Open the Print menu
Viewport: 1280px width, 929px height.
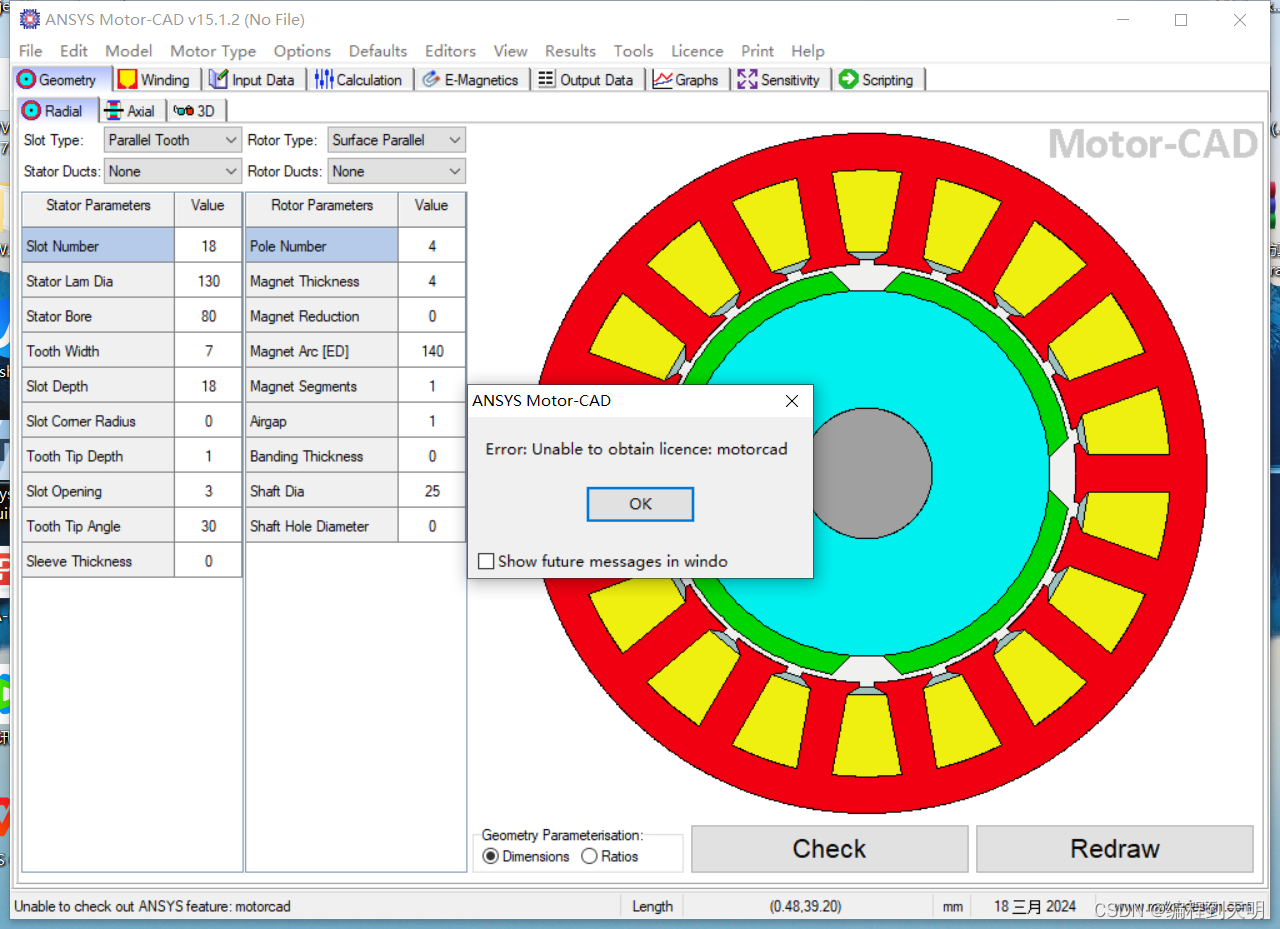[x=757, y=51]
